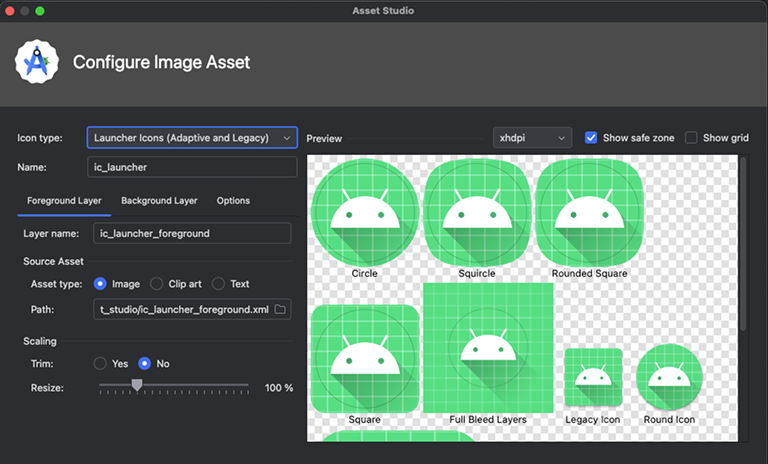Viewport: 768px width, 464px height.
Task: Set Trim to Yes
Action: [x=100, y=364]
